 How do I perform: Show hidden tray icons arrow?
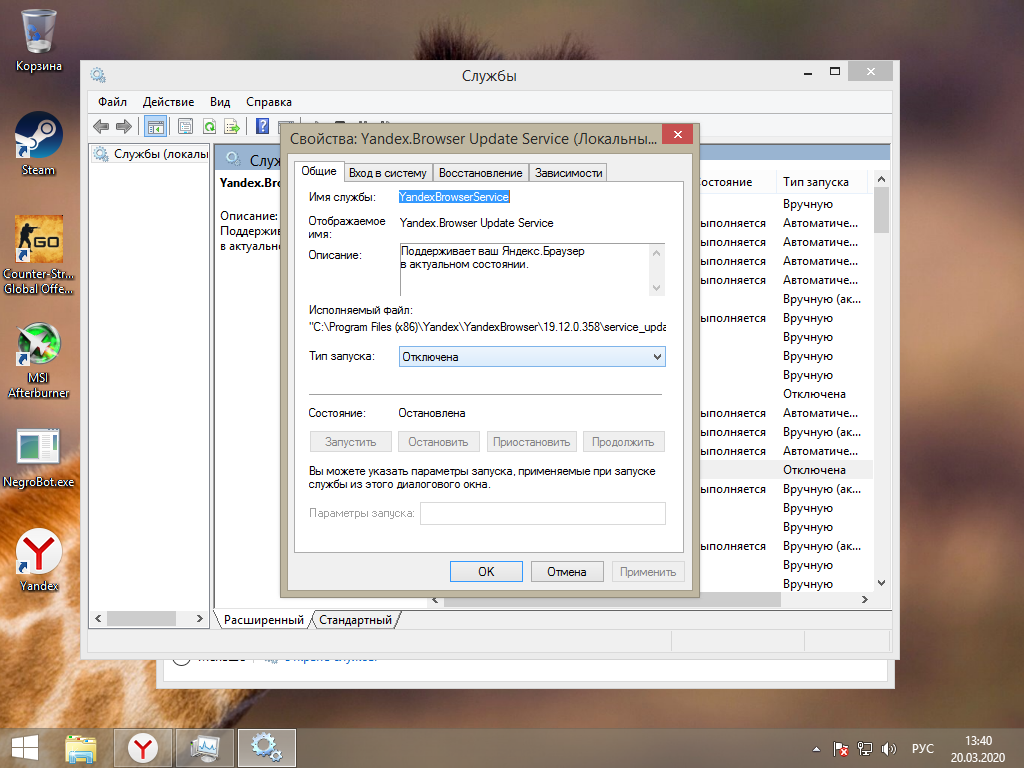click(816, 749)
